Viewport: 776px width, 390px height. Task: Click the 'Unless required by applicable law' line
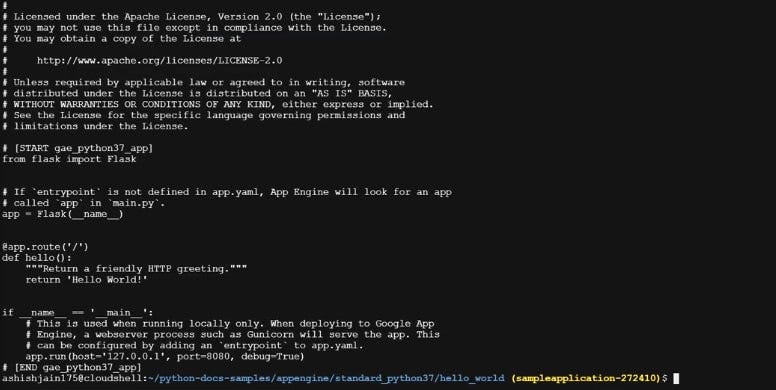[x=203, y=82]
